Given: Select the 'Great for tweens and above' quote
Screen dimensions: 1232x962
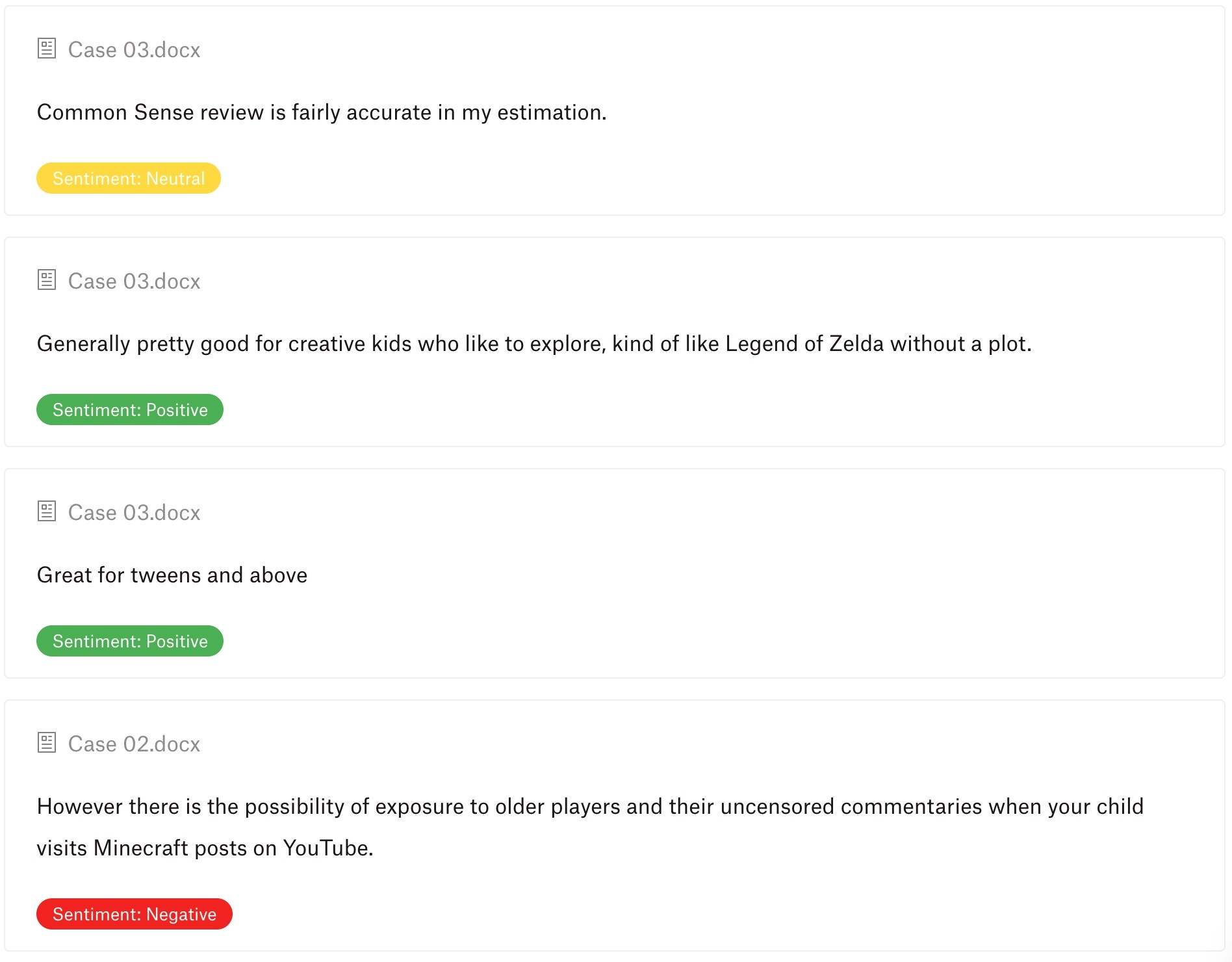Looking at the screenshot, I should coord(172,575).
